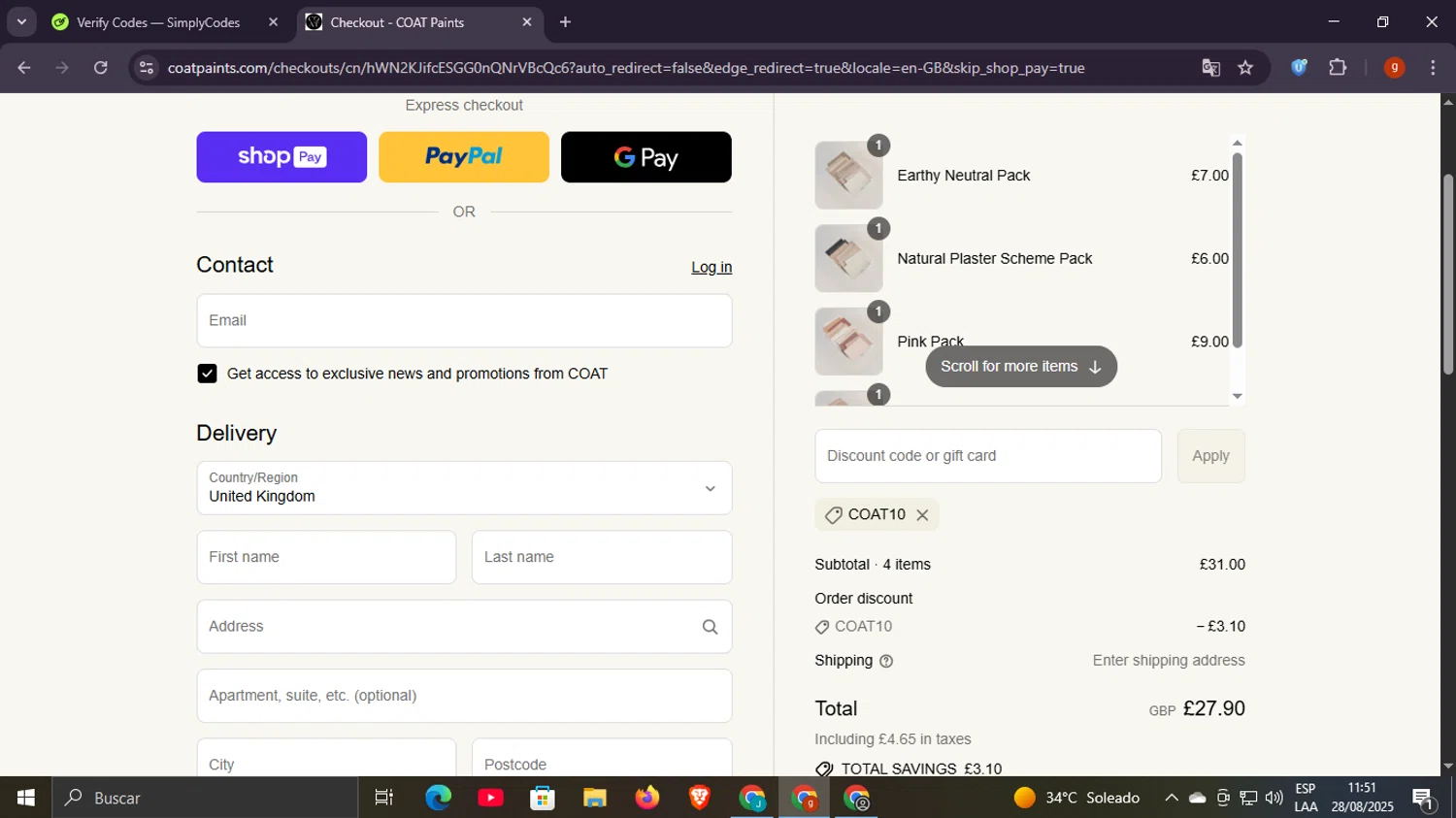The width and height of the screenshot is (1456, 818).
Task: Open the Natural Plaster Scheme Pack thumbnail
Action: [x=848, y=258]
